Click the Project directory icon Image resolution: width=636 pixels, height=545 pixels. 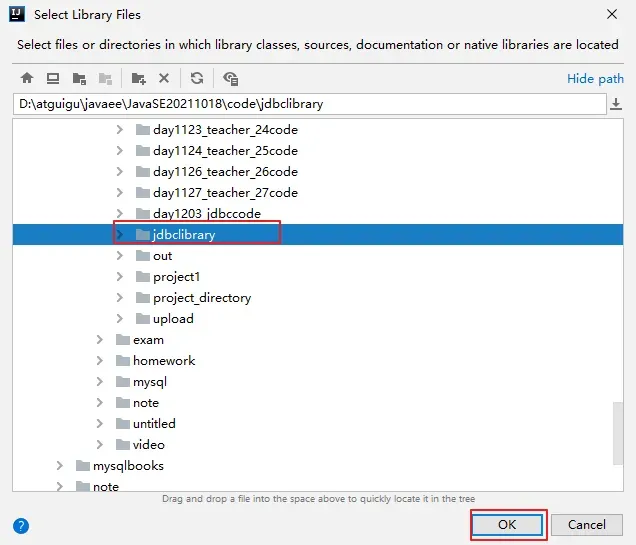79,78
